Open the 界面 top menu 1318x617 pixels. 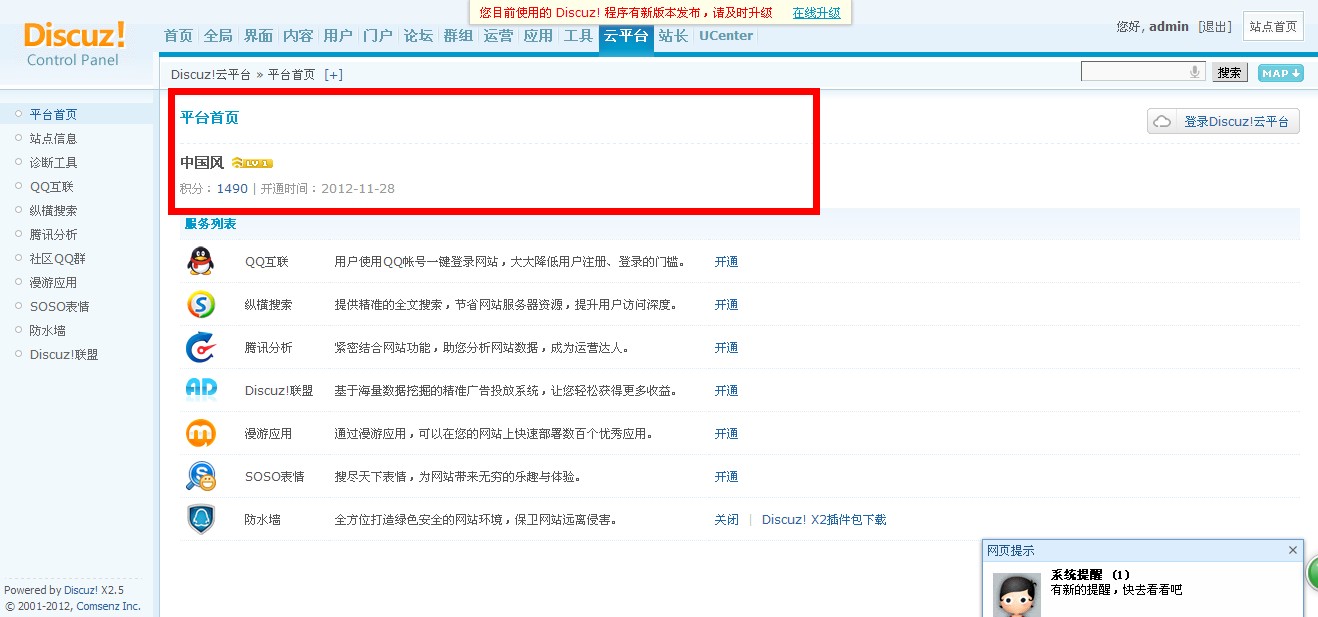[x=258, y=36]
